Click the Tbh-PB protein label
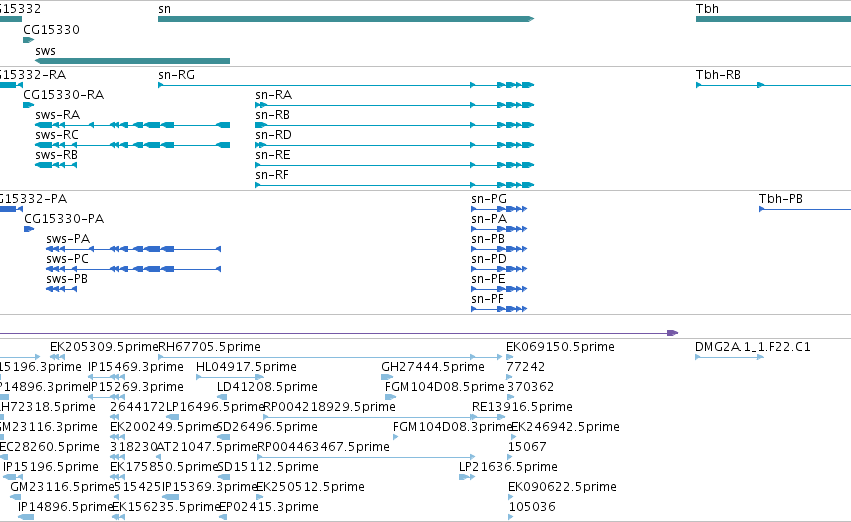 pos(780,199)
